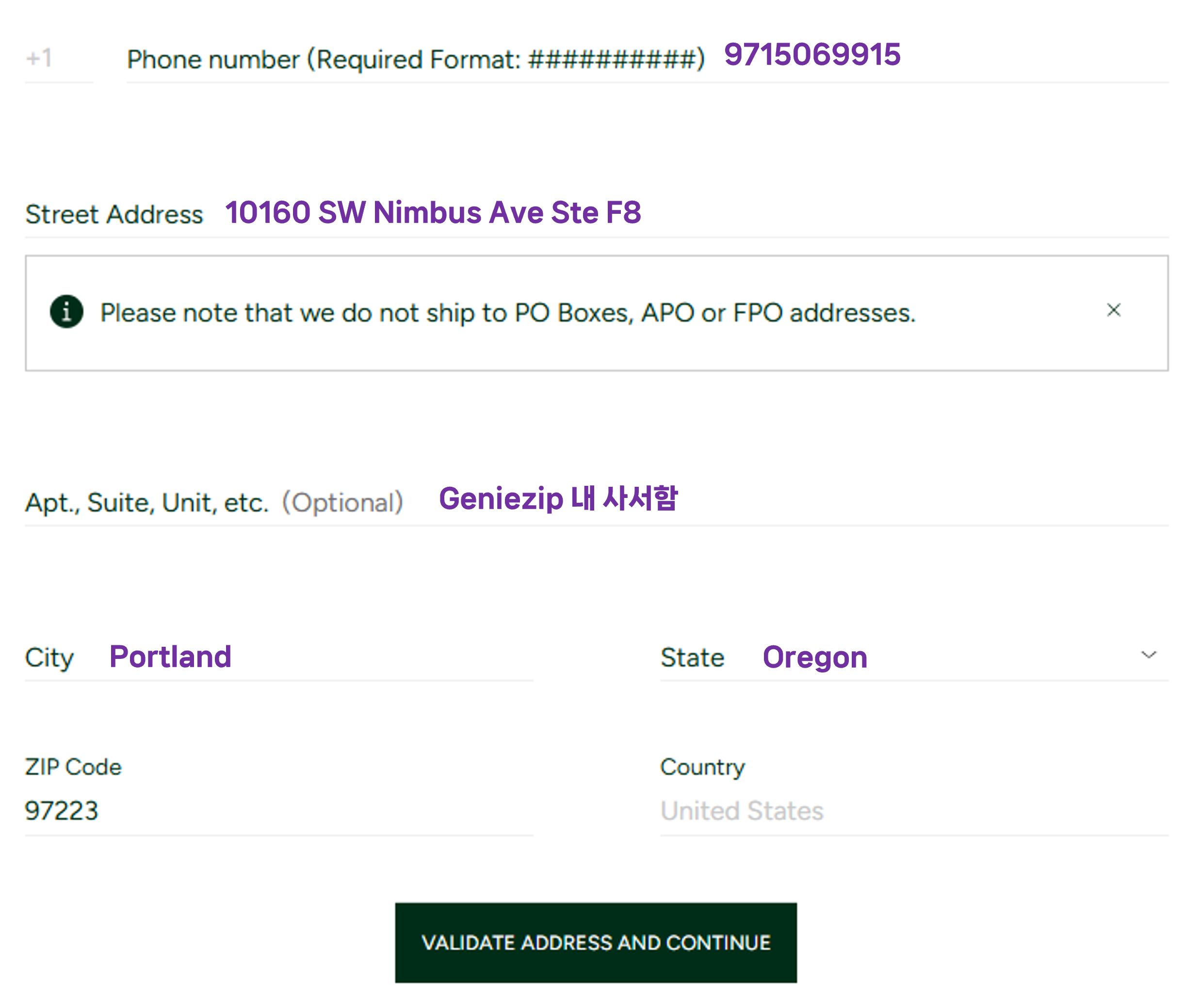1184x1008 pixels.
Task: Click the purple 9715069915 phone annotation
Action: click(x=812, y=55)
